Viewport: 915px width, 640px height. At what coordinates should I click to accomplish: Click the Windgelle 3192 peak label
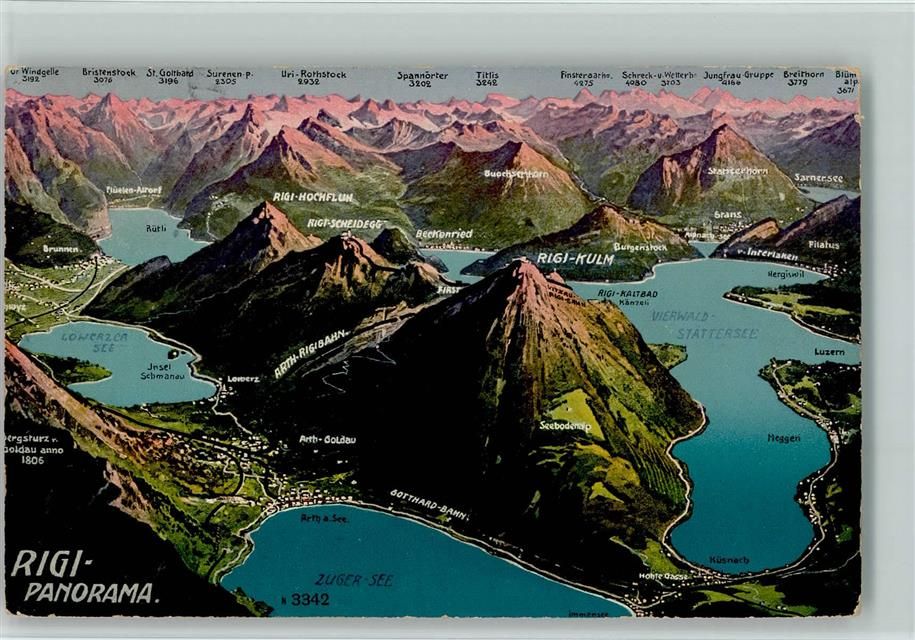[x=33, y=74]
